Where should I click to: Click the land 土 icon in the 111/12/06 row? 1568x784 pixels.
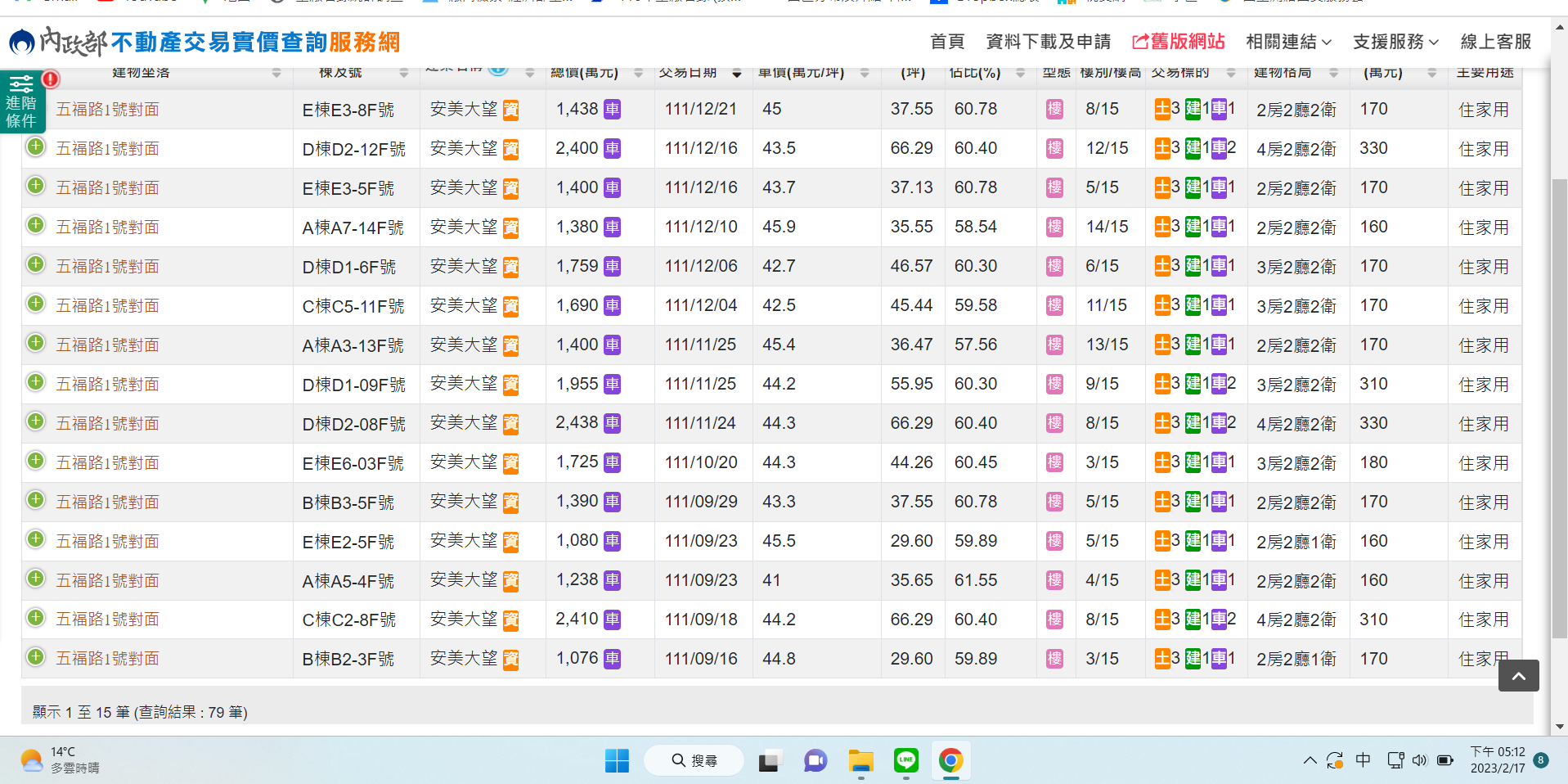pyautogui.click(x=1161, y=266)
